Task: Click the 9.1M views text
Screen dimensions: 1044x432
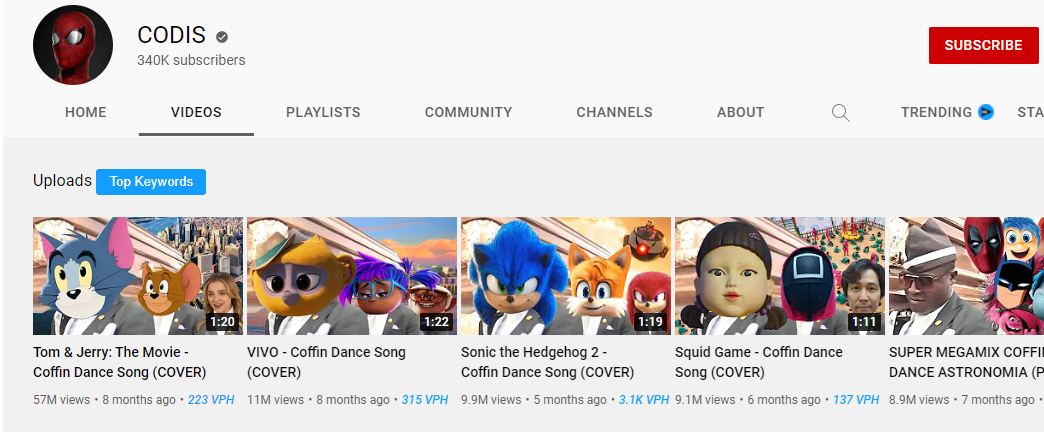Action: click(704, 400)
